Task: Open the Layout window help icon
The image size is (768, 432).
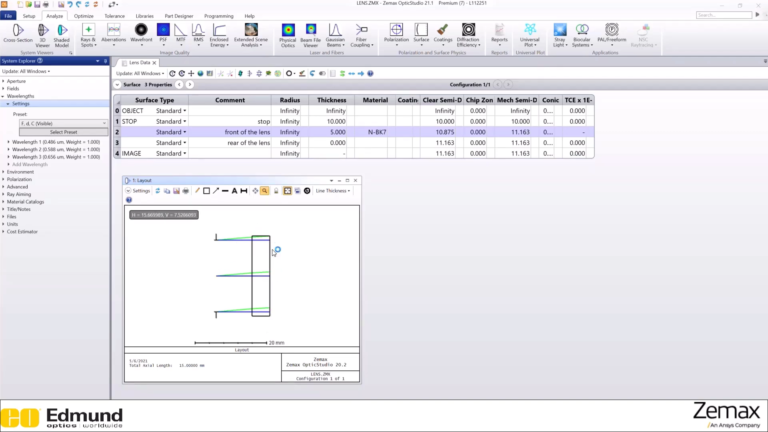Action: pyautogui.click(x=129, y=200)
